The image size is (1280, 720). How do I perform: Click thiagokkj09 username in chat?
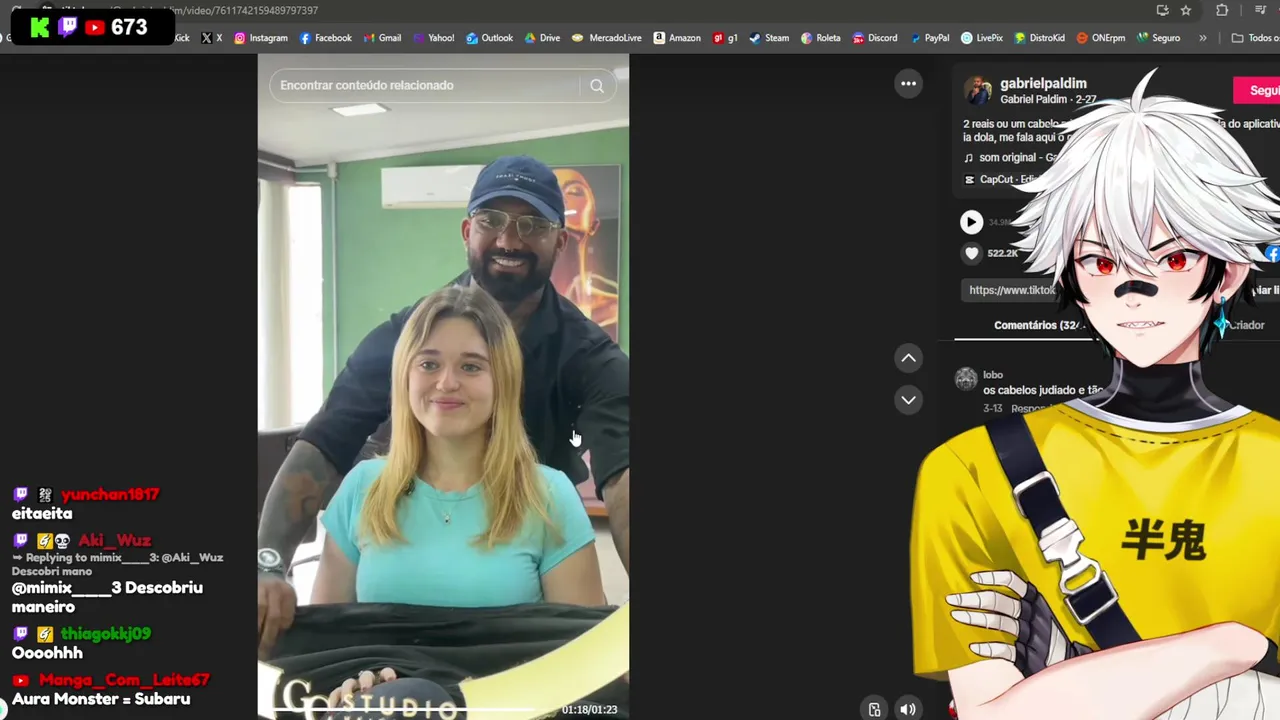(x=106, y=634)
